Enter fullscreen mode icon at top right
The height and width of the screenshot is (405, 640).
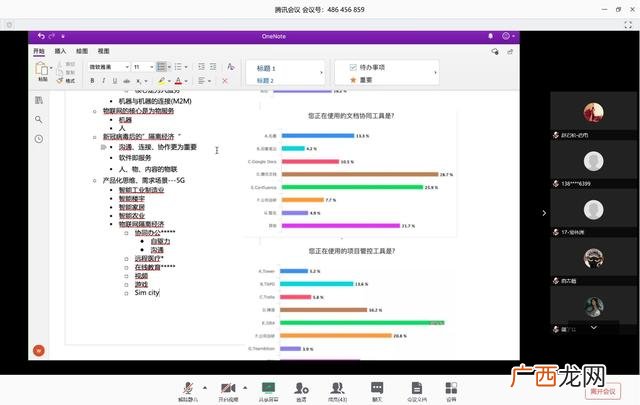click(x=628, y=25)
